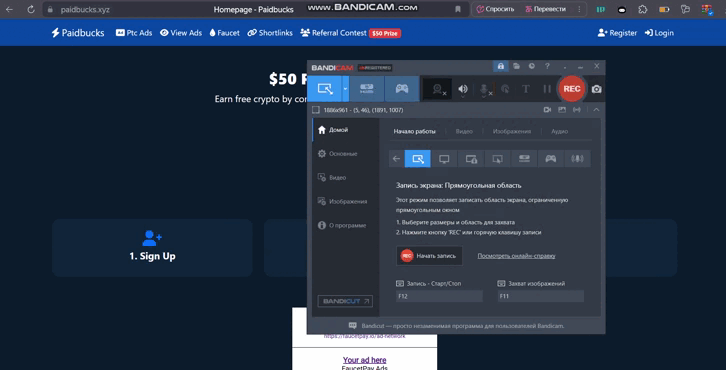
Task: Click the Register link on Paidbucks
Action: coord(617,33)
